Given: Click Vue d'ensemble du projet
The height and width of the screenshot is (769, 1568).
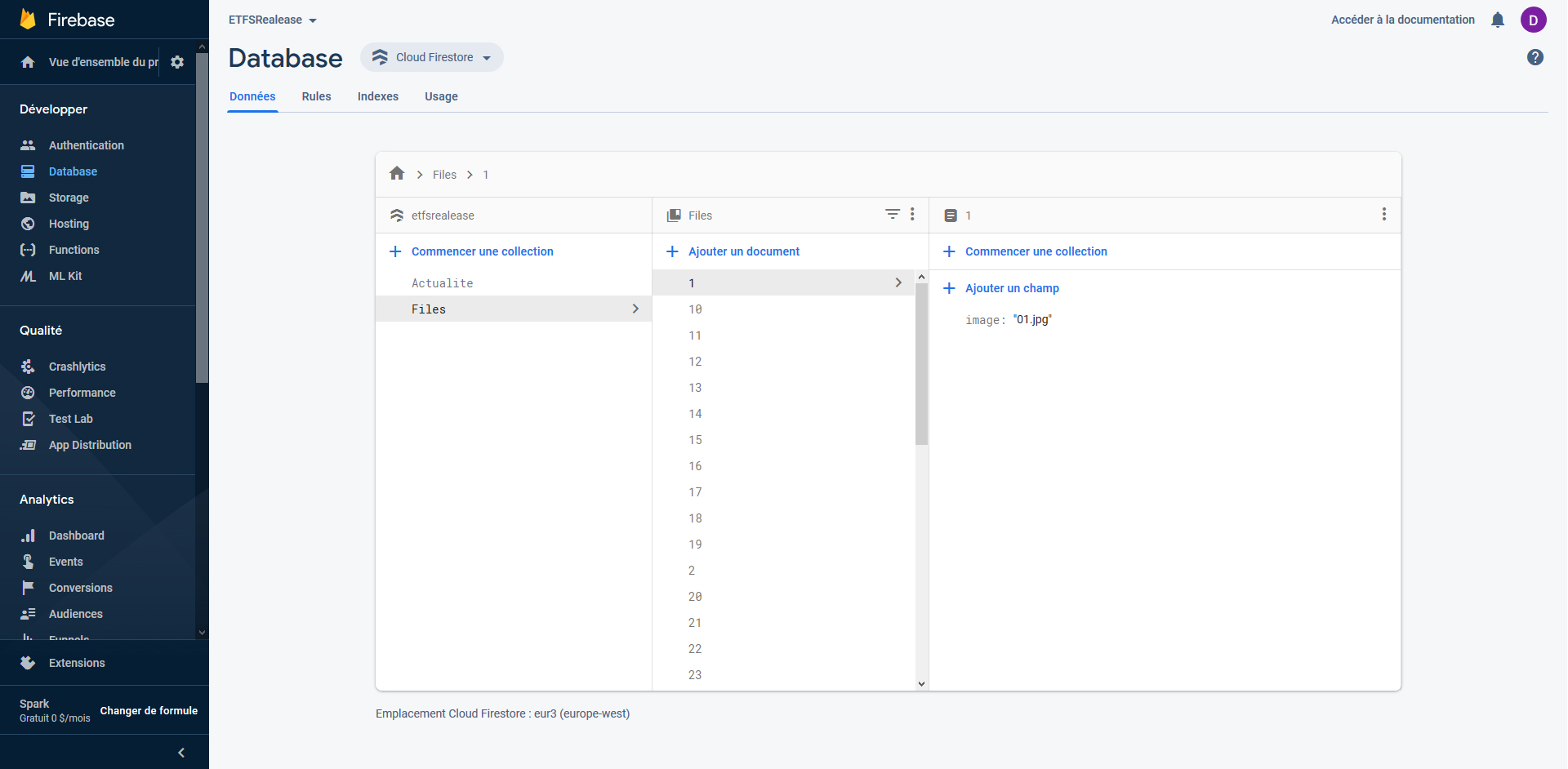Looking at the screenshot, I should [104, 62].
